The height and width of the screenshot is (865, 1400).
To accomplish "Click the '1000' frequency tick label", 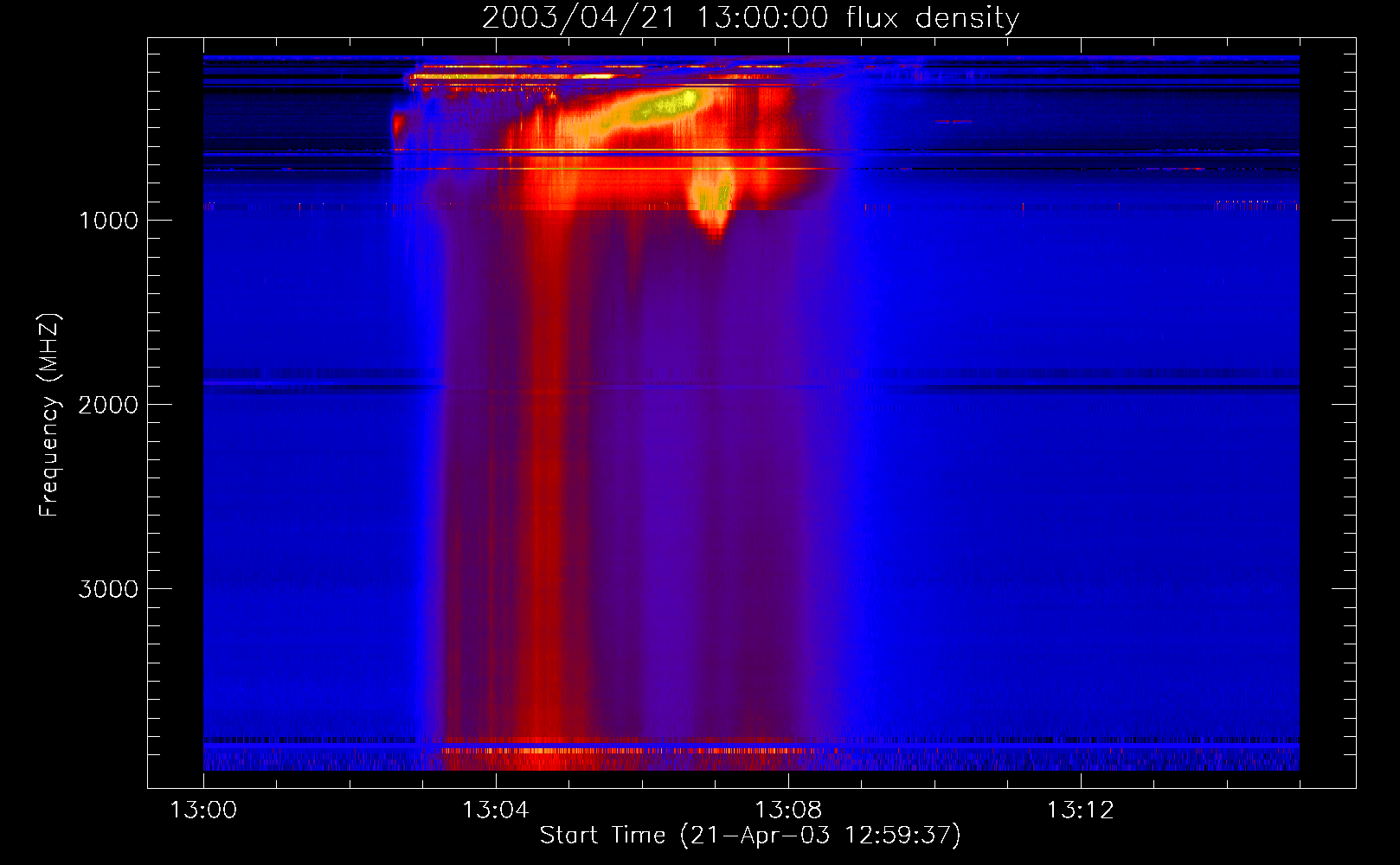I will click(108, 221).
